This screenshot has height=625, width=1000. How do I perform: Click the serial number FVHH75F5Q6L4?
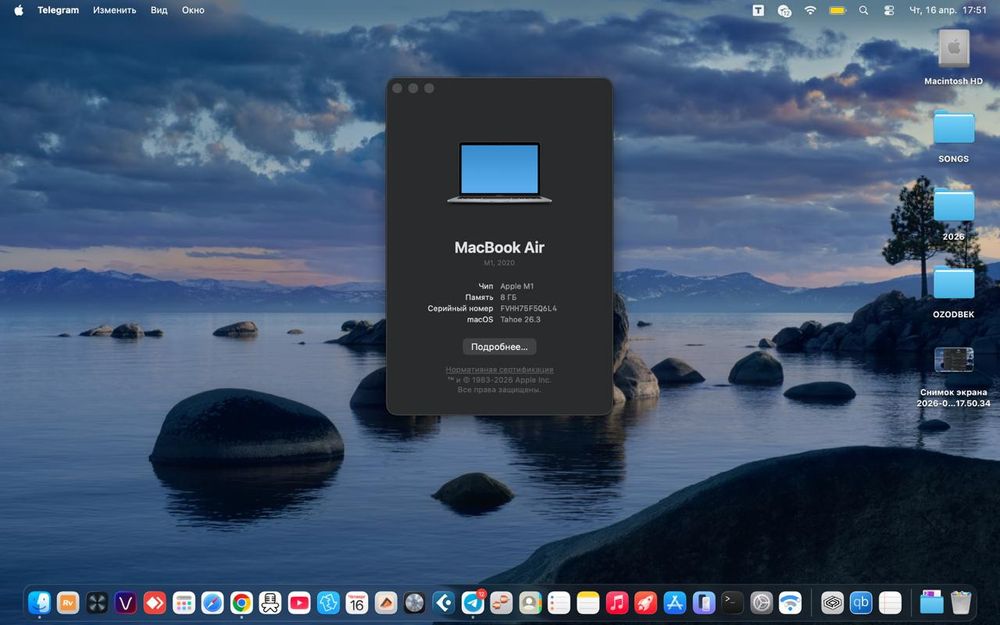(529, 308)
